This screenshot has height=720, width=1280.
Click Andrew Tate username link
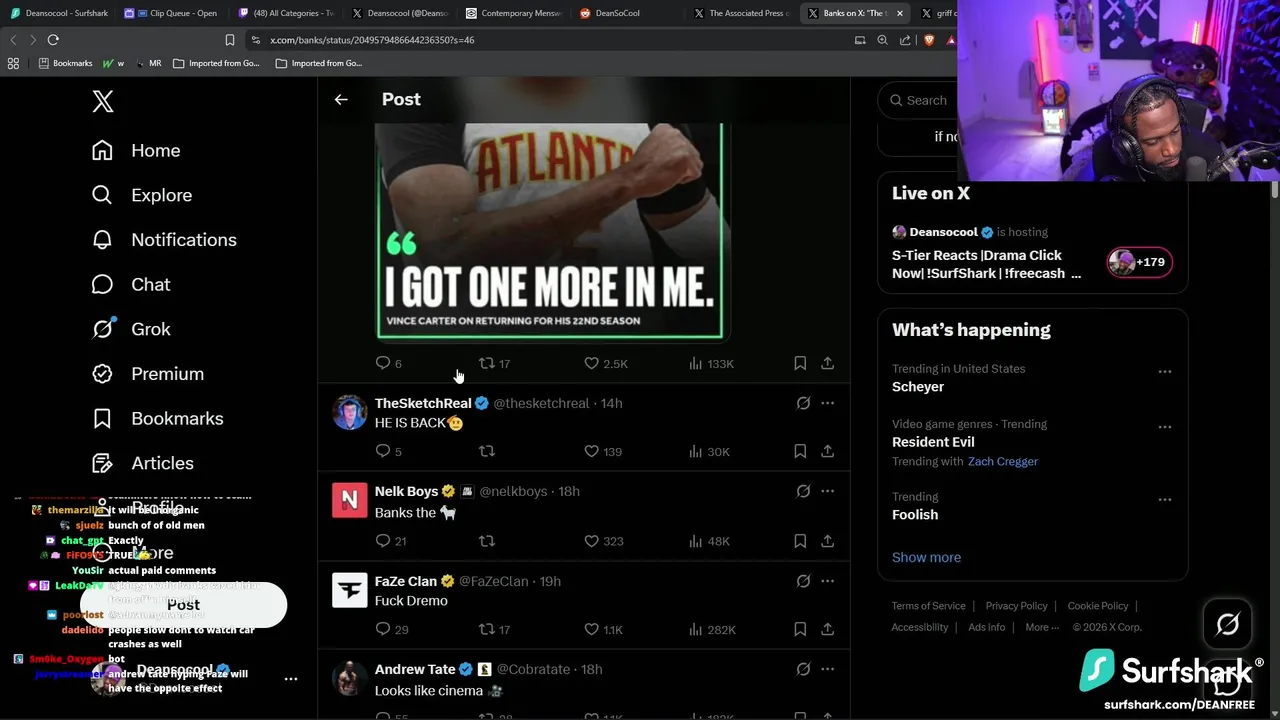(x=415, y=669)
